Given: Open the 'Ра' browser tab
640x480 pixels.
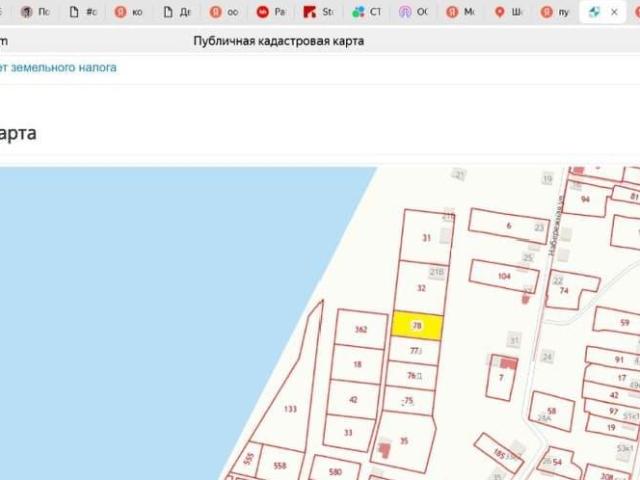Looking at the screenshot, I should click(271, 12).
